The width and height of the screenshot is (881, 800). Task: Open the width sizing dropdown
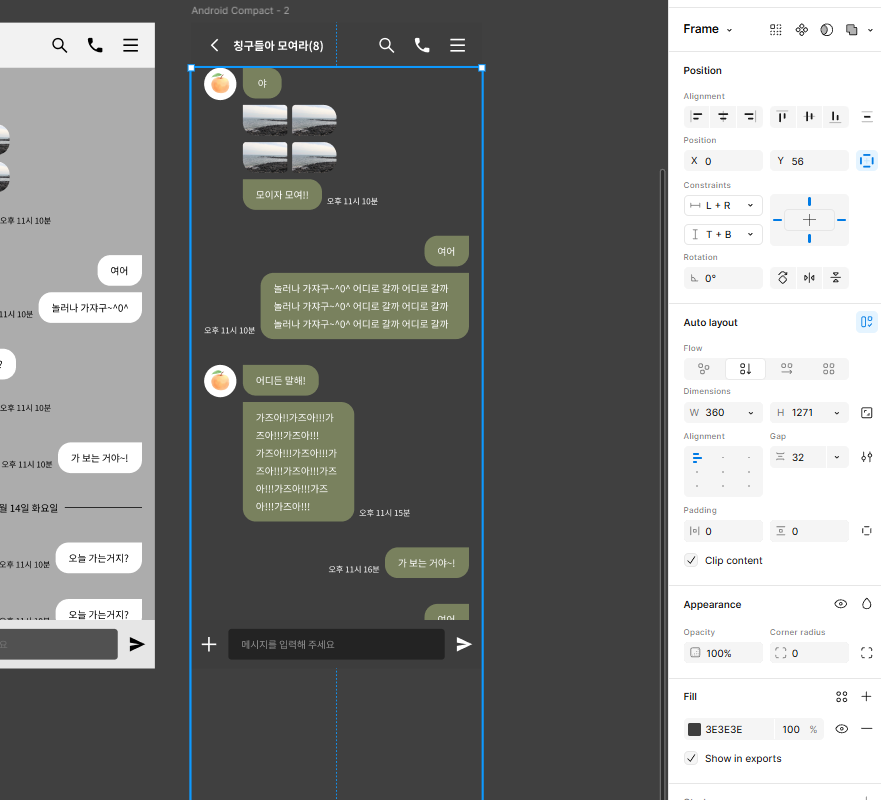751,413
